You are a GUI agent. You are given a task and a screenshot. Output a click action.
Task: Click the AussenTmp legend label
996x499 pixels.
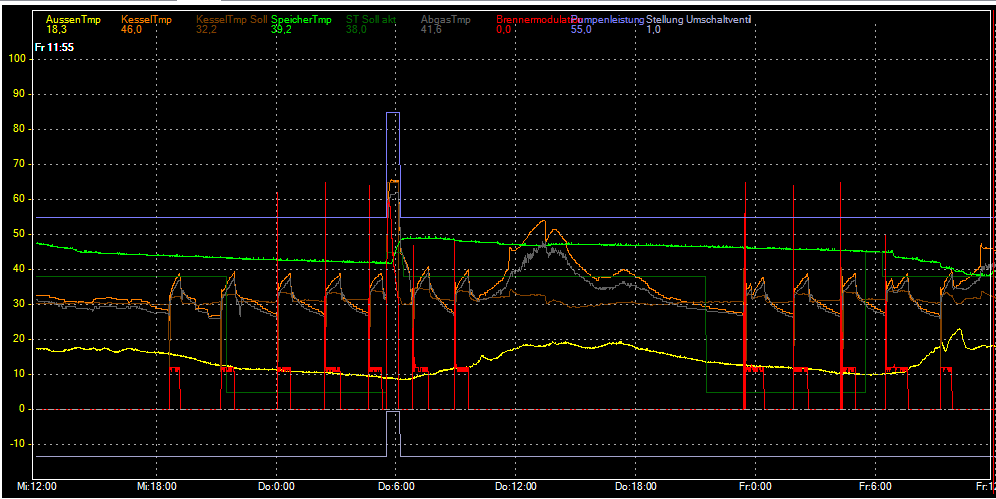(71, 20)
